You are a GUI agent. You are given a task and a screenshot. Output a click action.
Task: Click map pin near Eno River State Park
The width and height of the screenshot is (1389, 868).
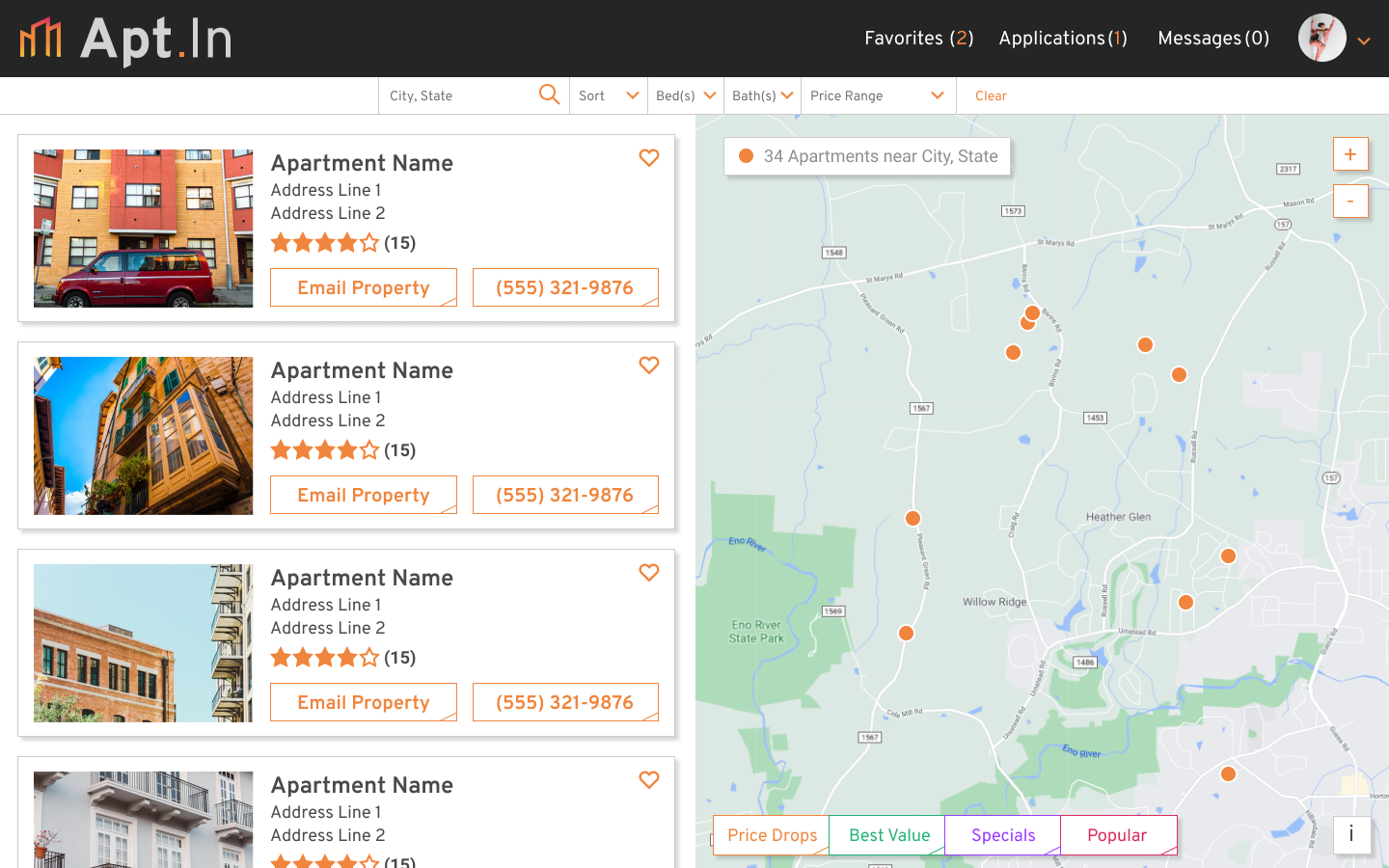[906, 633]
